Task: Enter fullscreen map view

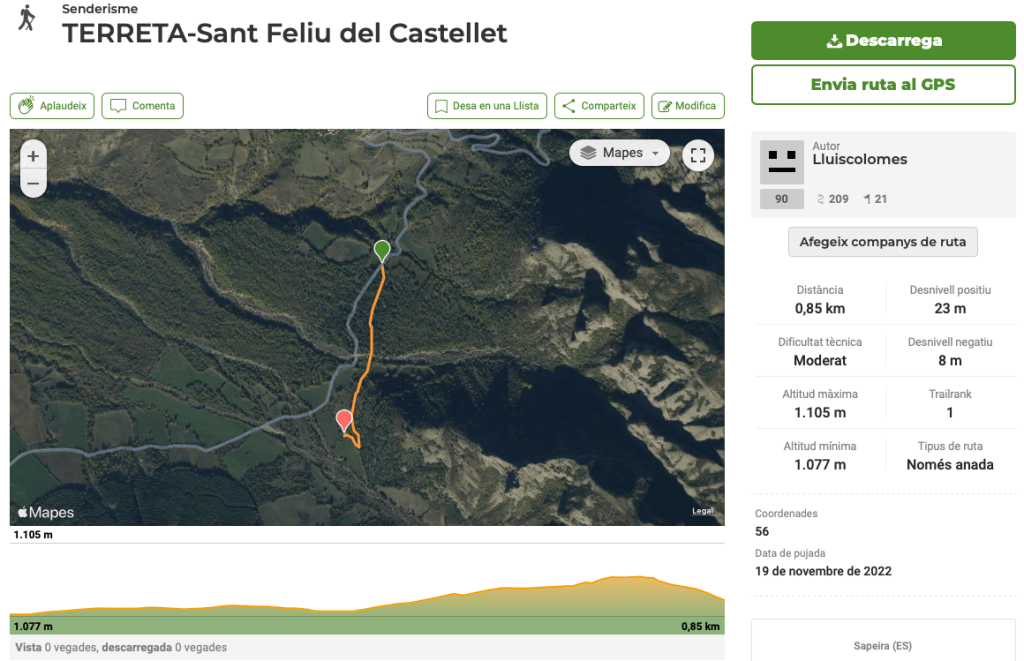Action: click(698, 154)
